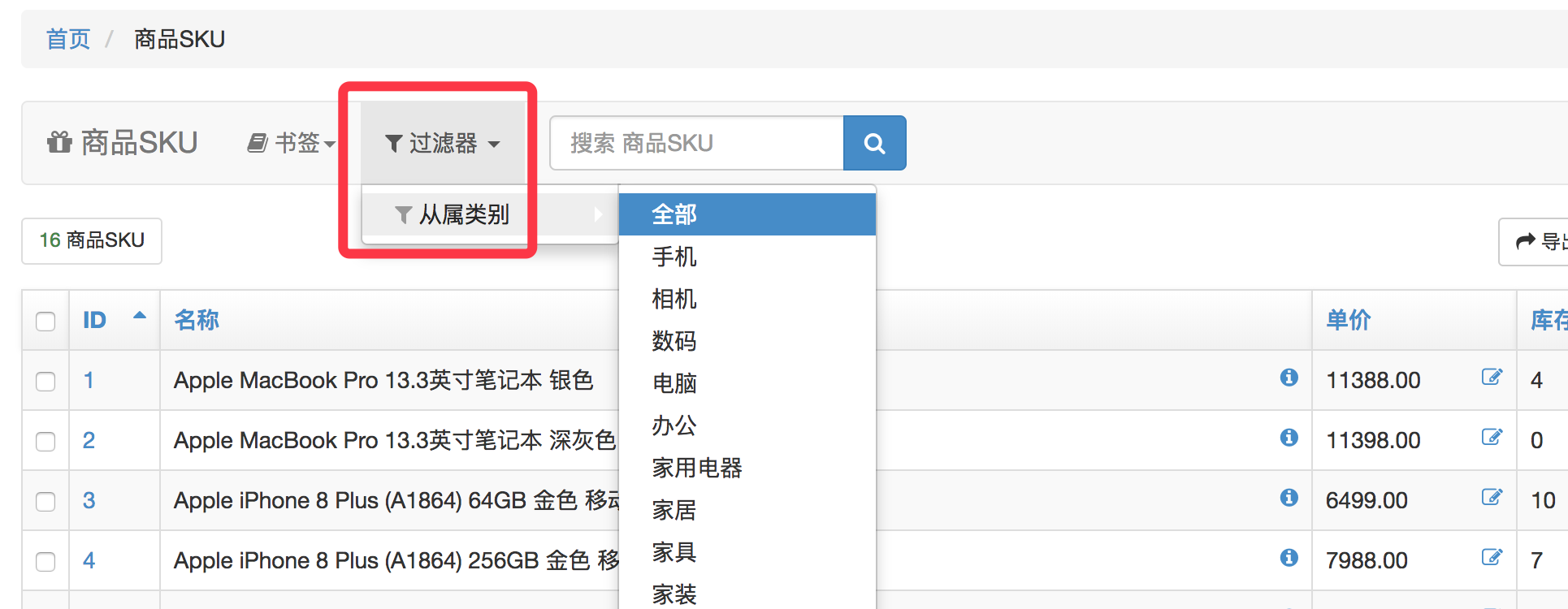The image size is (1568, 609).
Task: Click the blue search magnifier button
Action: pos(874,143)
